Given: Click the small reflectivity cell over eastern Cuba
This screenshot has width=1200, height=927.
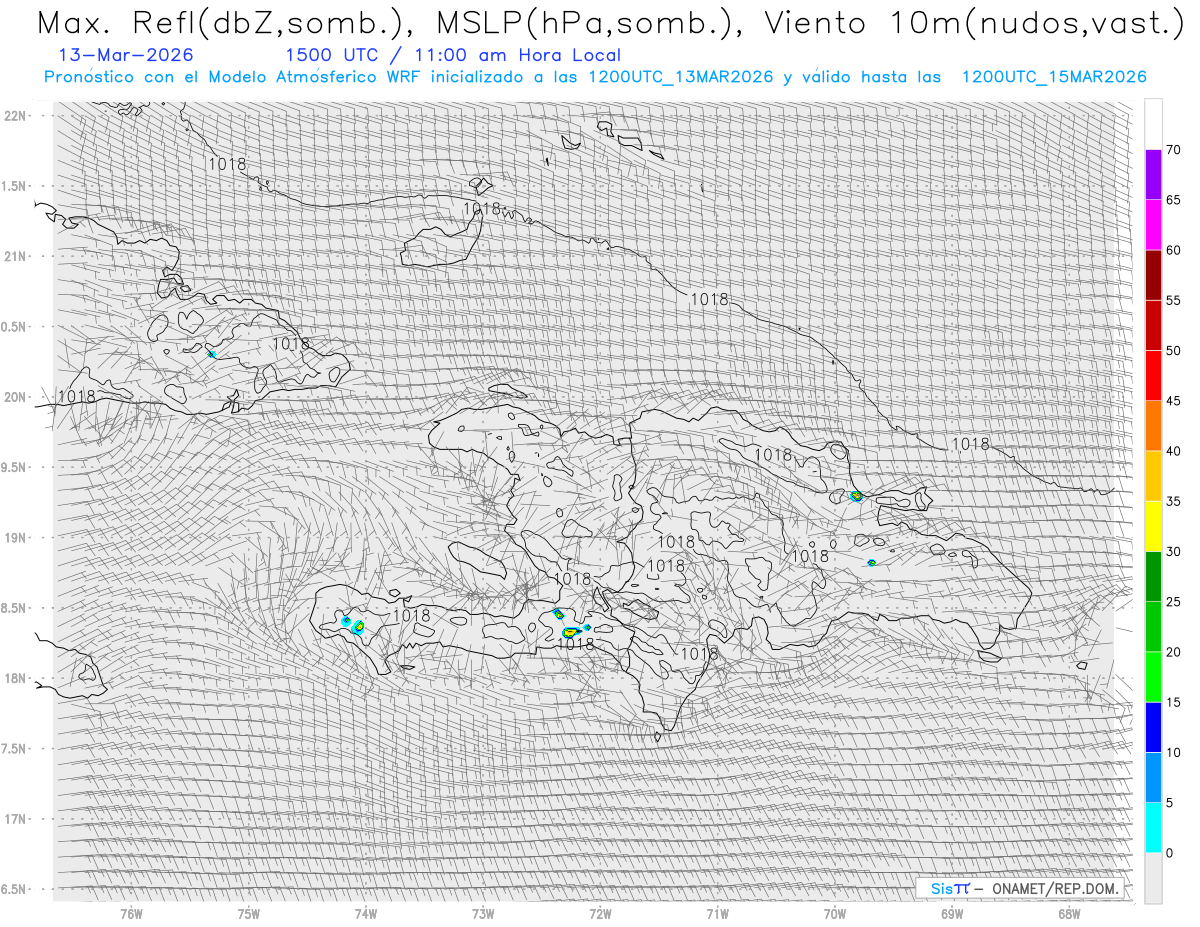Looking at the screenshot, I should tap(211, 354).
